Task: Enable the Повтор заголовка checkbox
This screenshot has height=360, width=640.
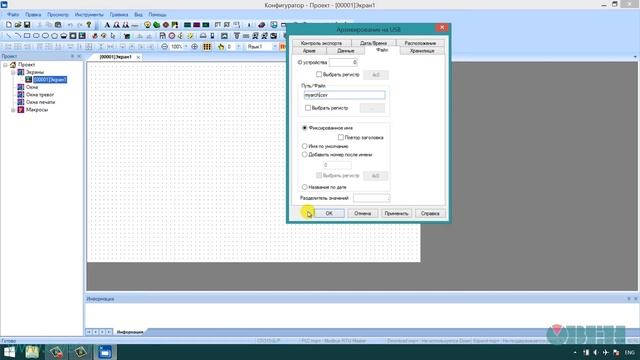Action: (x=341, y=137)
